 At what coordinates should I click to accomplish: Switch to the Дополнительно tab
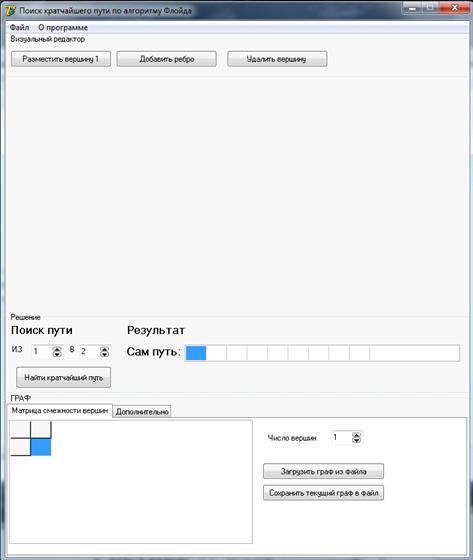click(x=142, y=412)
